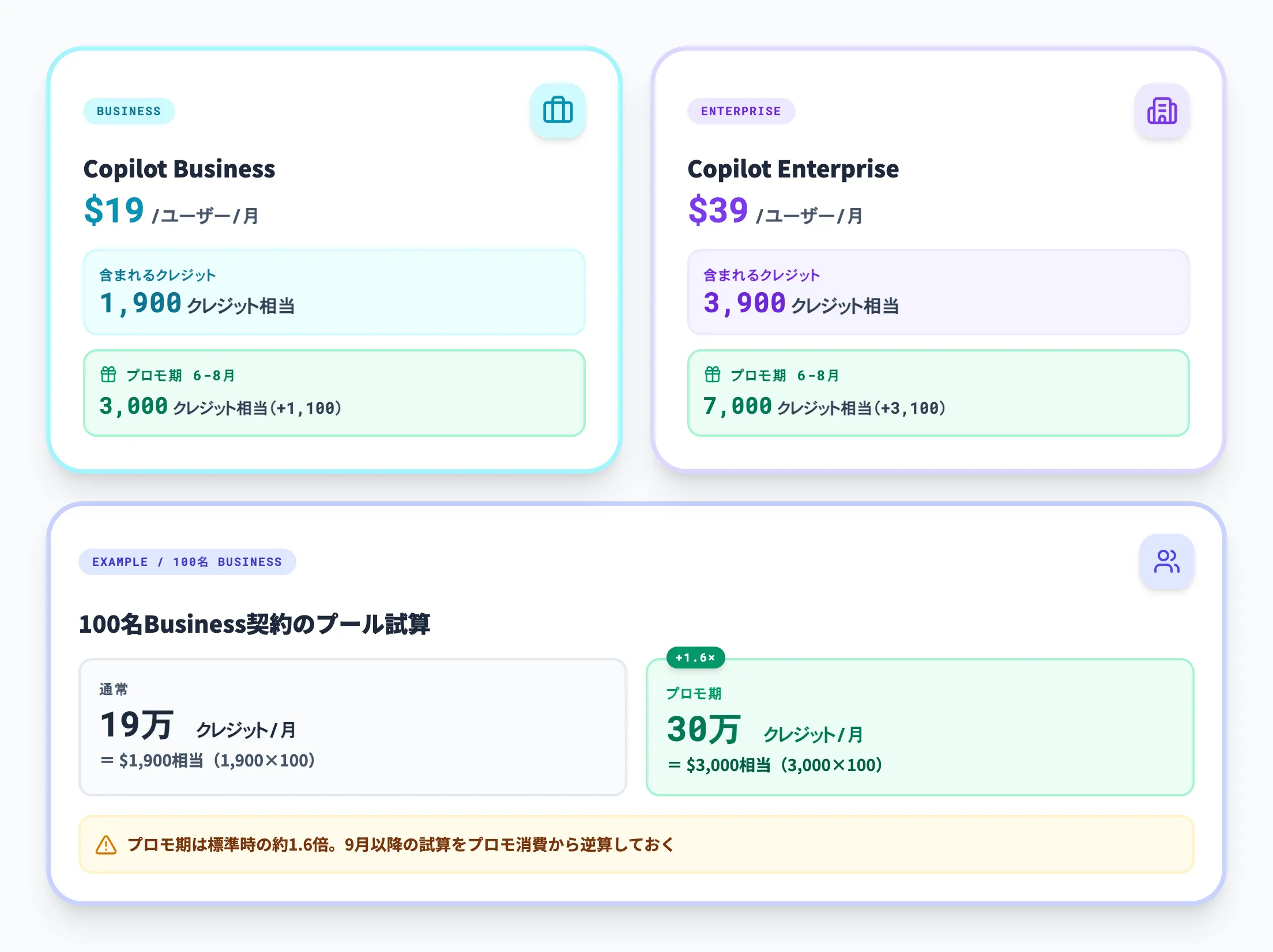The height and width of the screenshot is (952, 1273).
Task: Click the $19 price
Action: tap(114, 210)
